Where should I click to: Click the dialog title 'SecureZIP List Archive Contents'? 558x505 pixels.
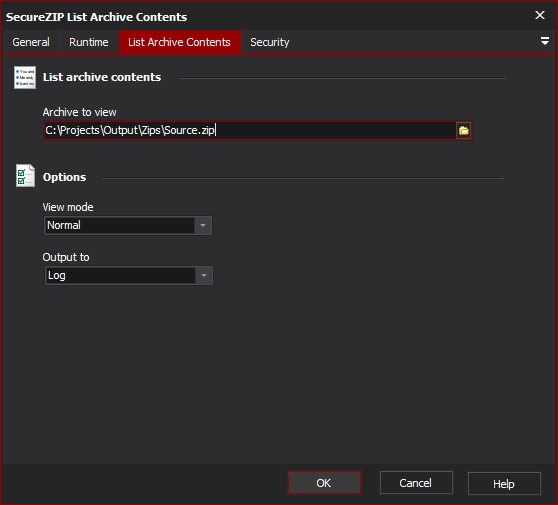(x=96, y=17)
